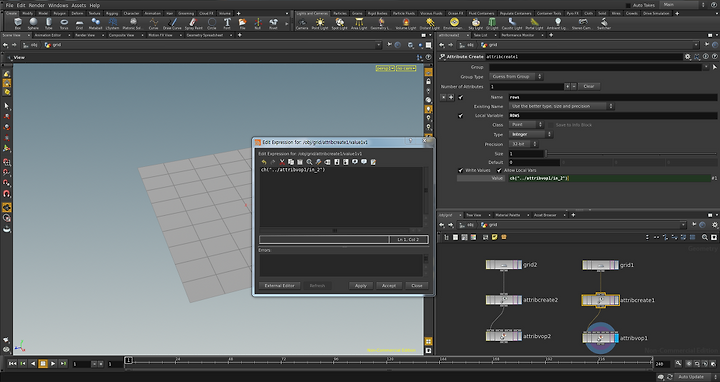Open the Group Type dropdown
Image resolution: width=720 pixels, height=382 pixels.
516,77
